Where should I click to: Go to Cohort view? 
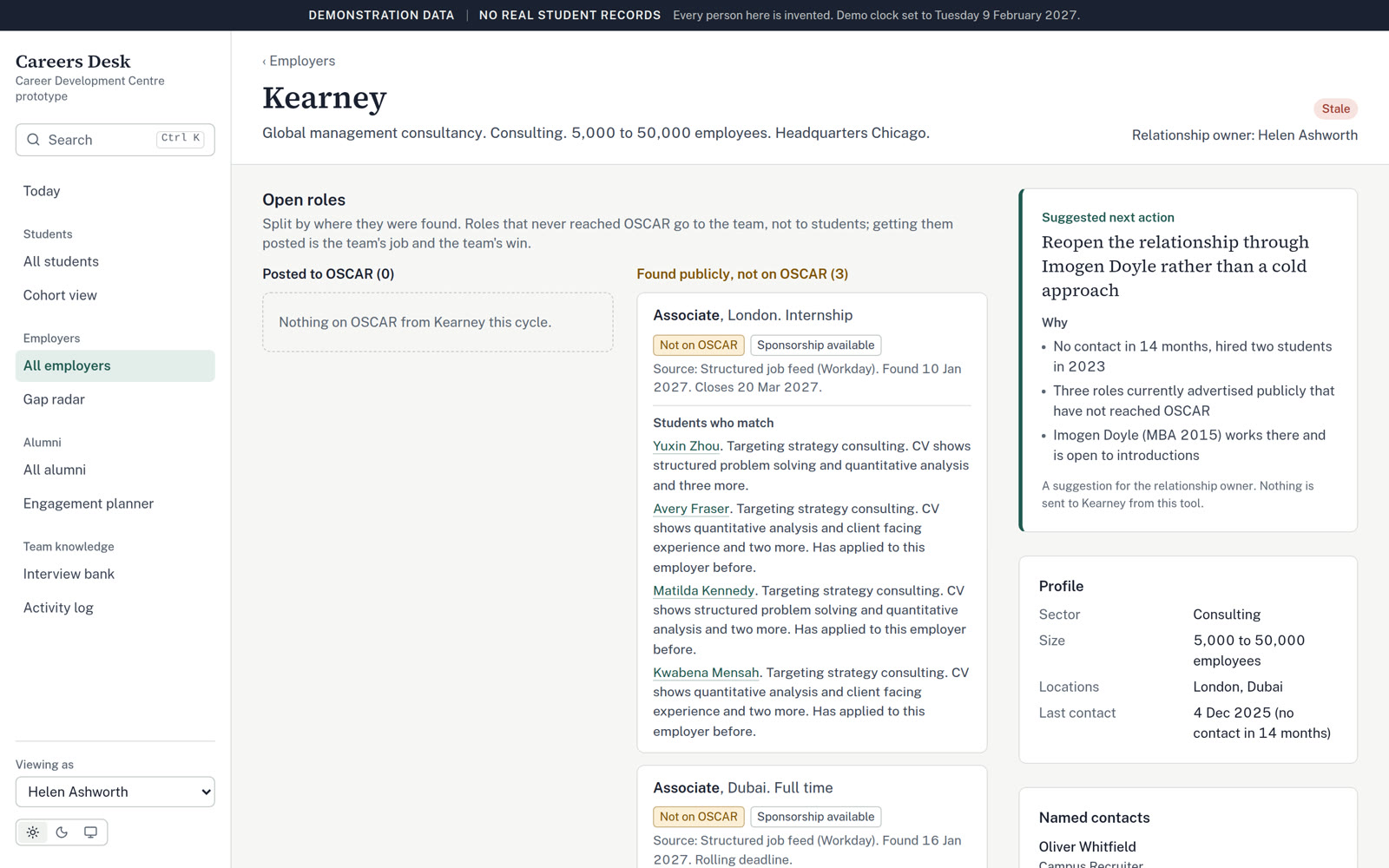coord(115,295)
